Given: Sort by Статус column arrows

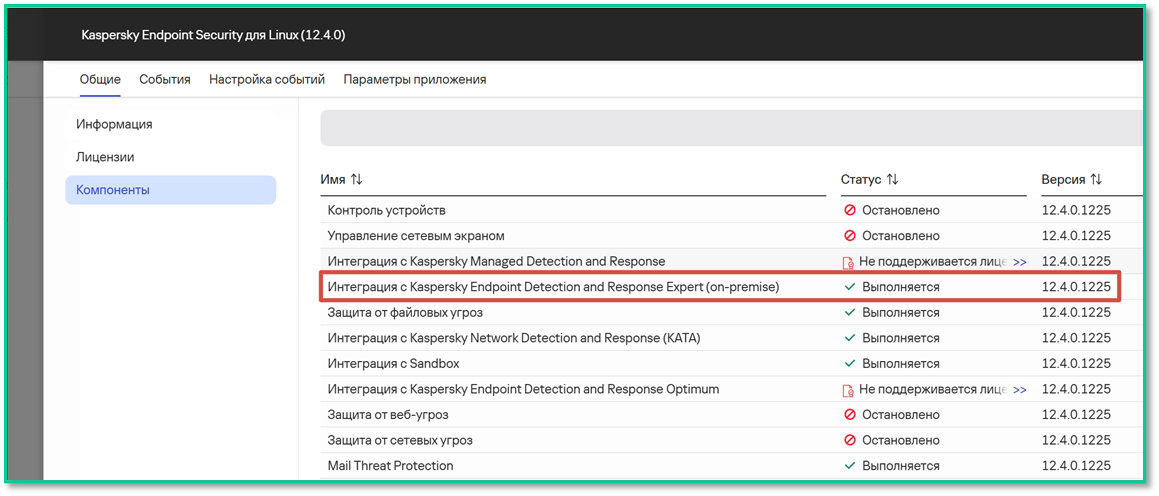Looking at the screenshot, I should tap(892, 180).
